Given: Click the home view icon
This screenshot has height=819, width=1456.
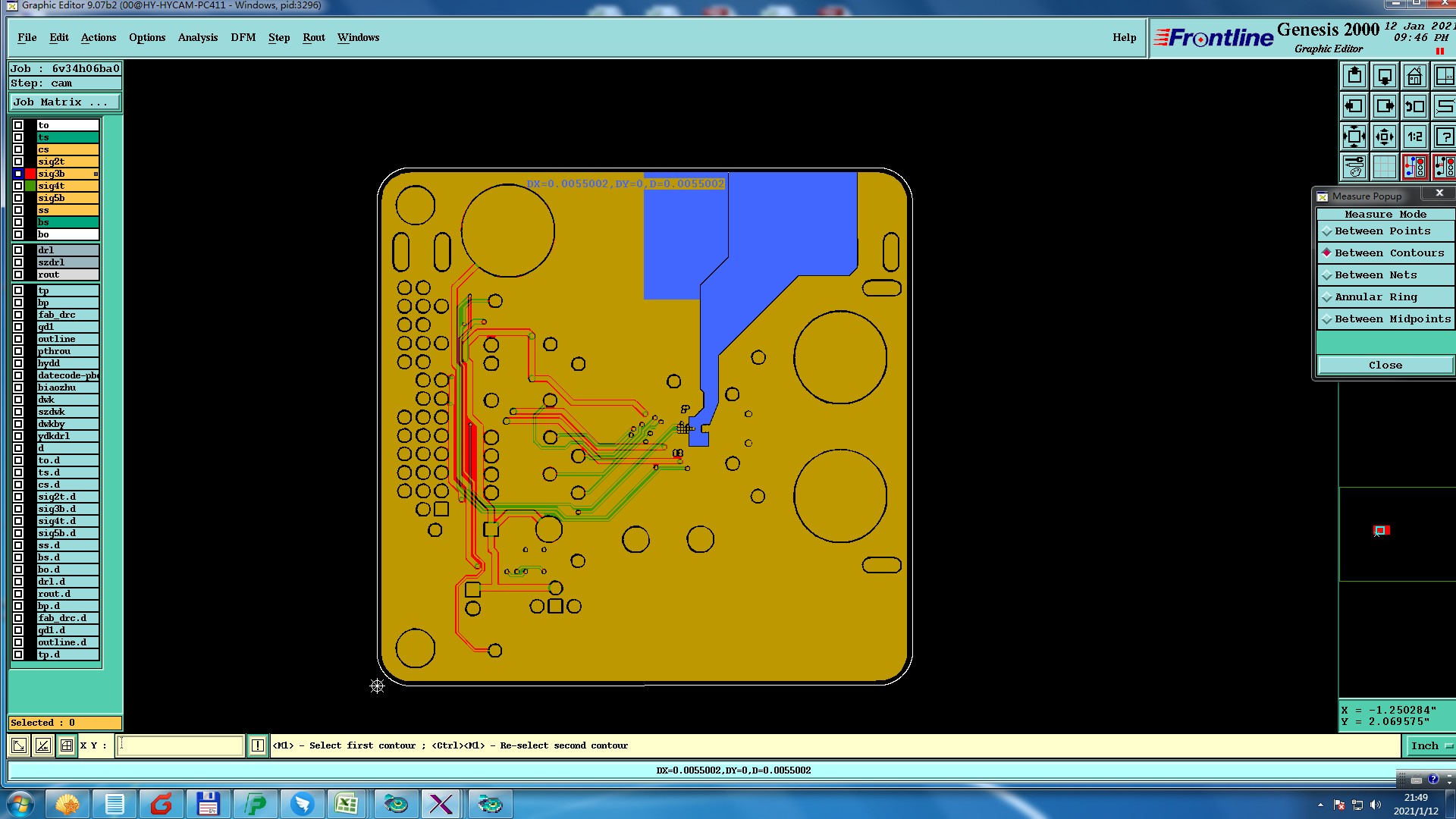Looking at the screenshot, I should (x=1415, y=76).
